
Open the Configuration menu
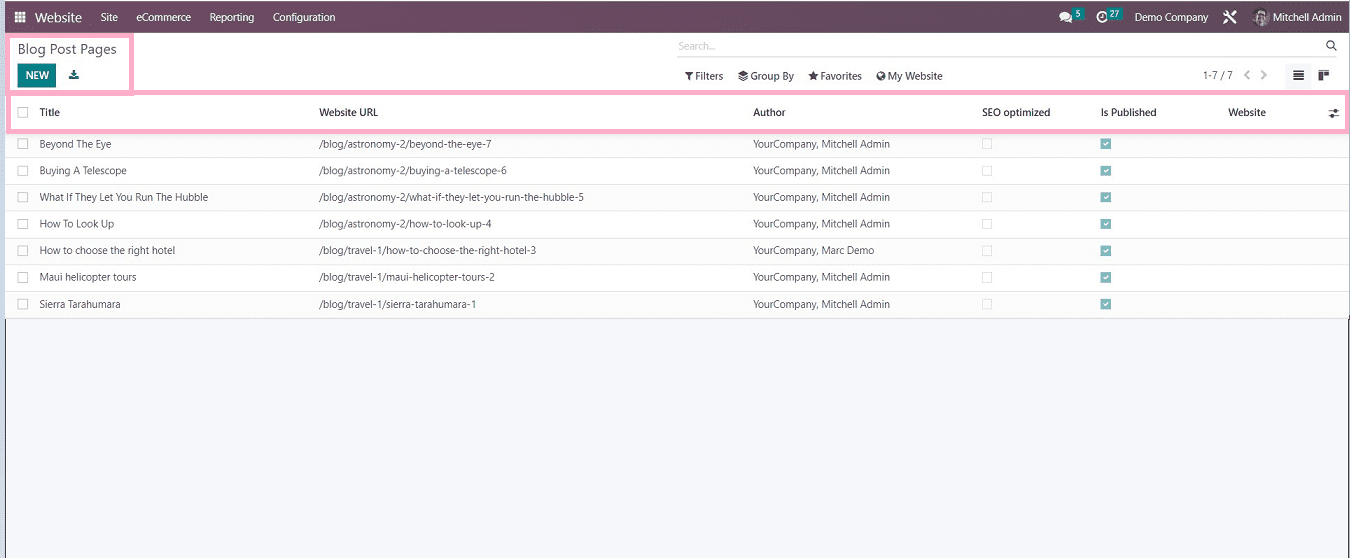coord(304,17)
